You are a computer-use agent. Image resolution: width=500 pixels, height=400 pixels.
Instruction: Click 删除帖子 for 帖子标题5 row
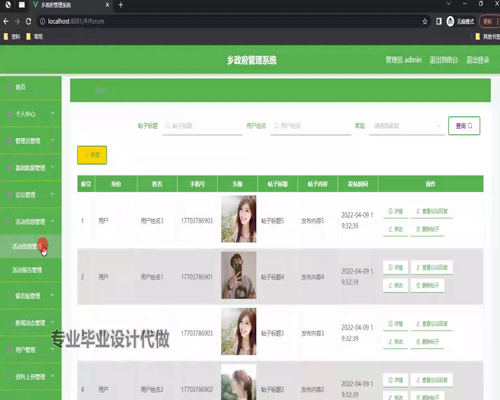(427, 229)
